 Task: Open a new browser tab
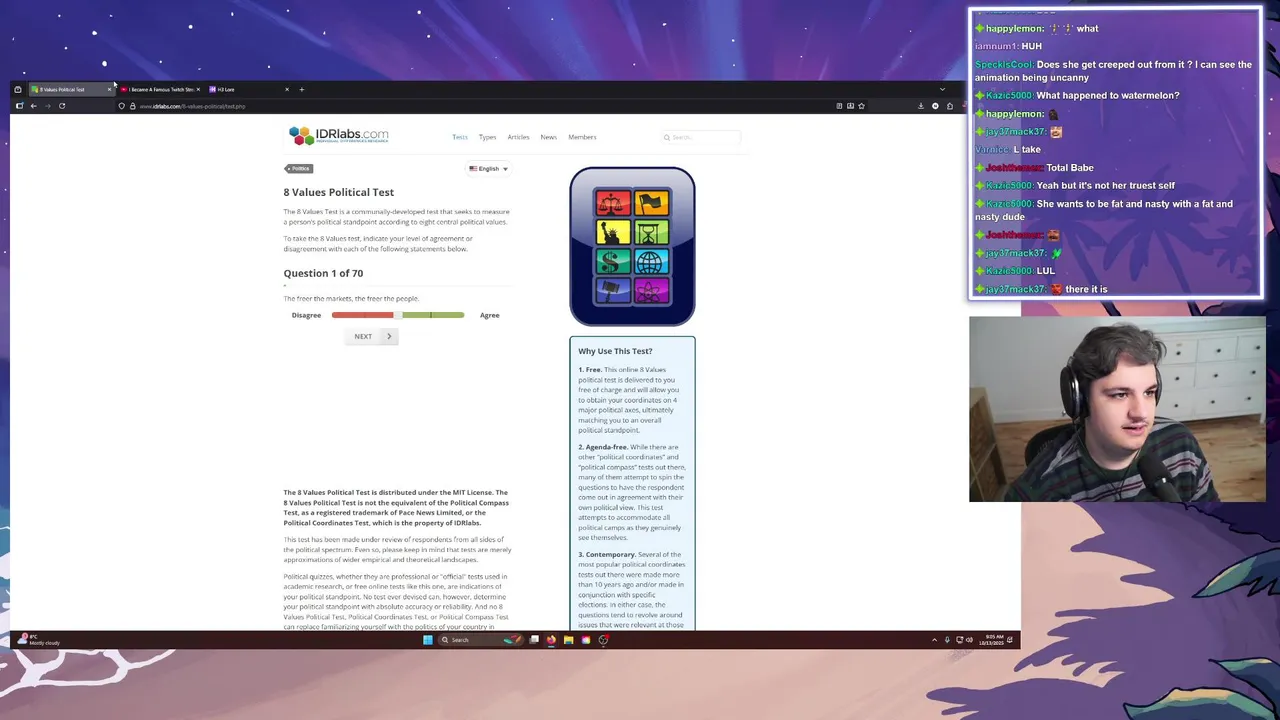[x=302, y=89]
